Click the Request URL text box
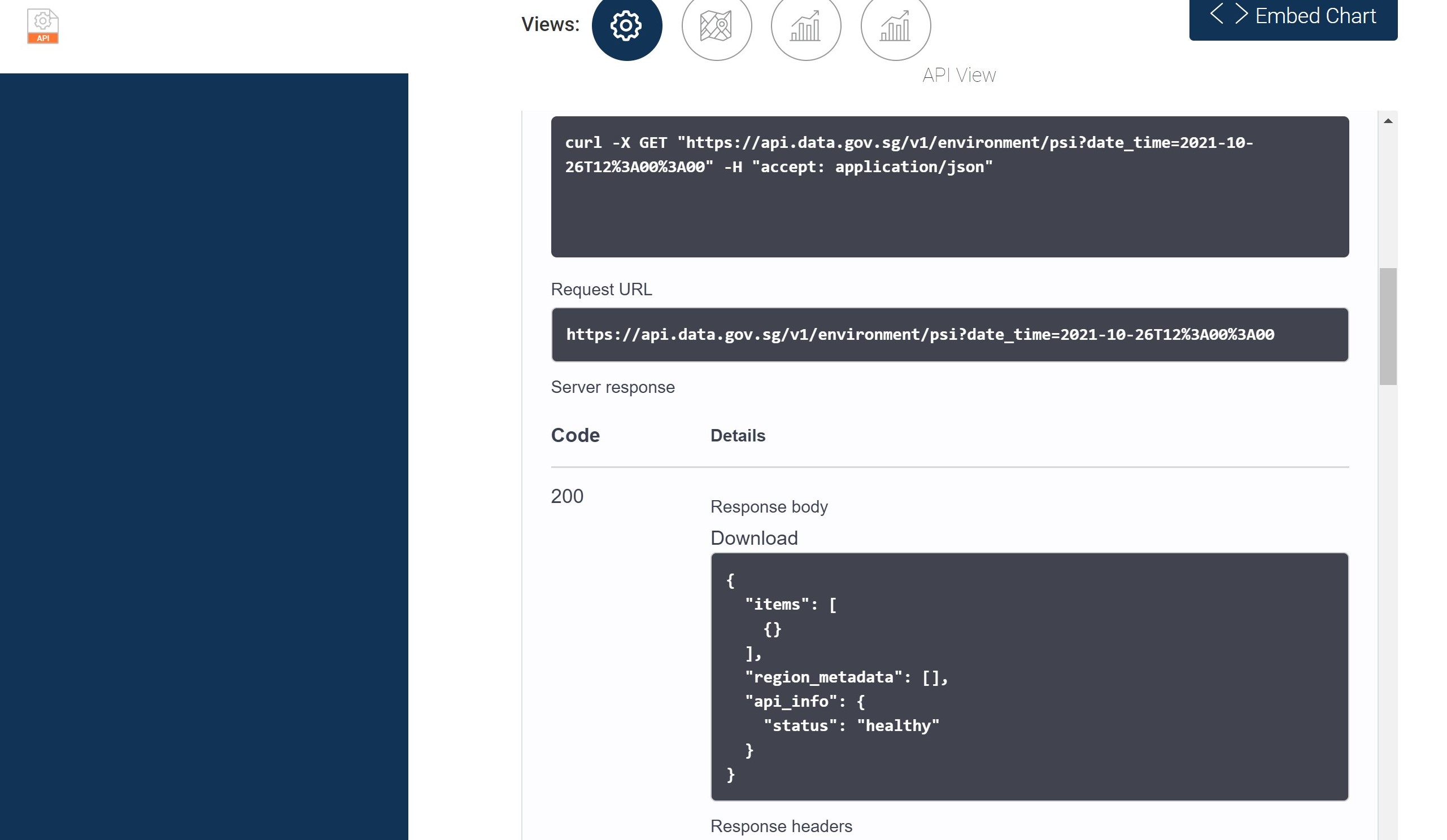This screenshot has height=840, width=1447. [x=951, y=335]
